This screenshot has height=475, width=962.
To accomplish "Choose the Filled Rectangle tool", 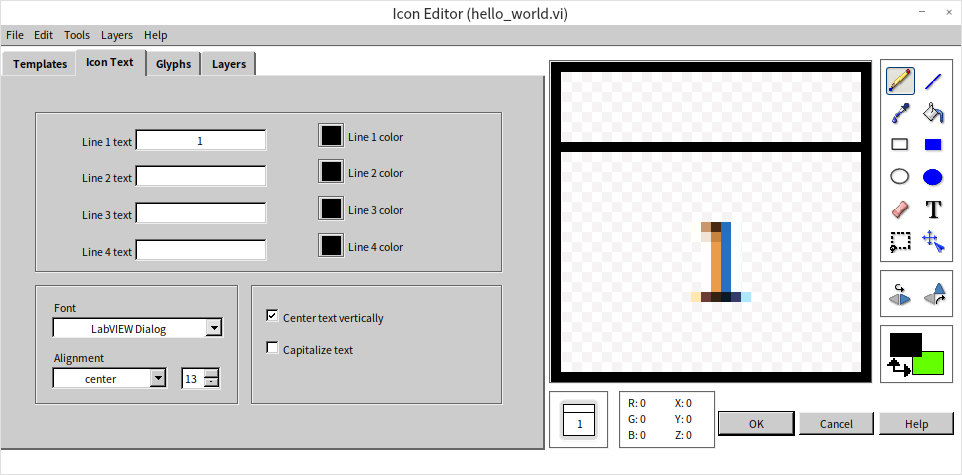I will 933,144.
